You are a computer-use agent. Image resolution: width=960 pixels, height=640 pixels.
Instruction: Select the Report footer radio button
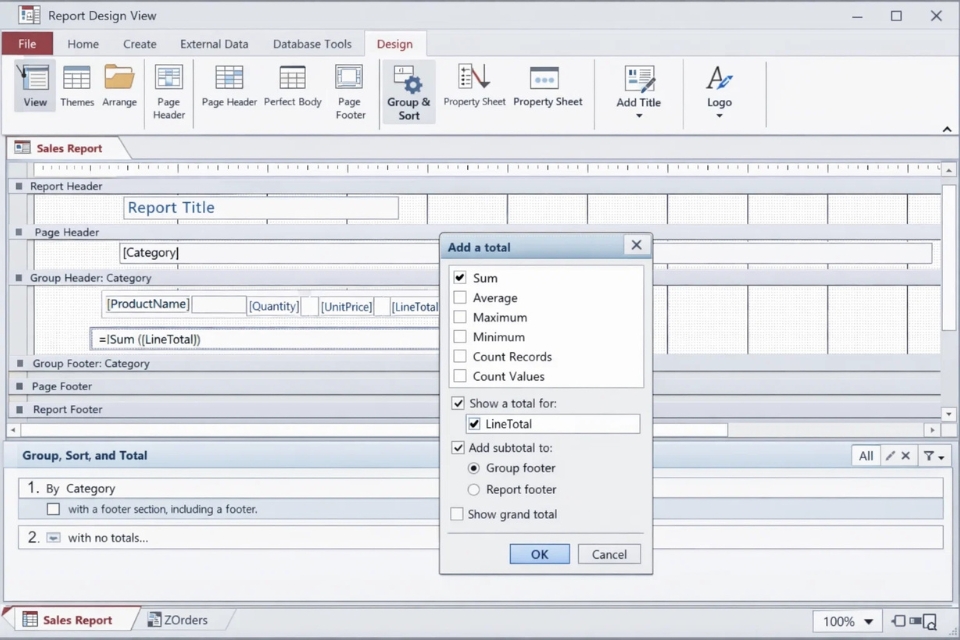click(474, 490)
